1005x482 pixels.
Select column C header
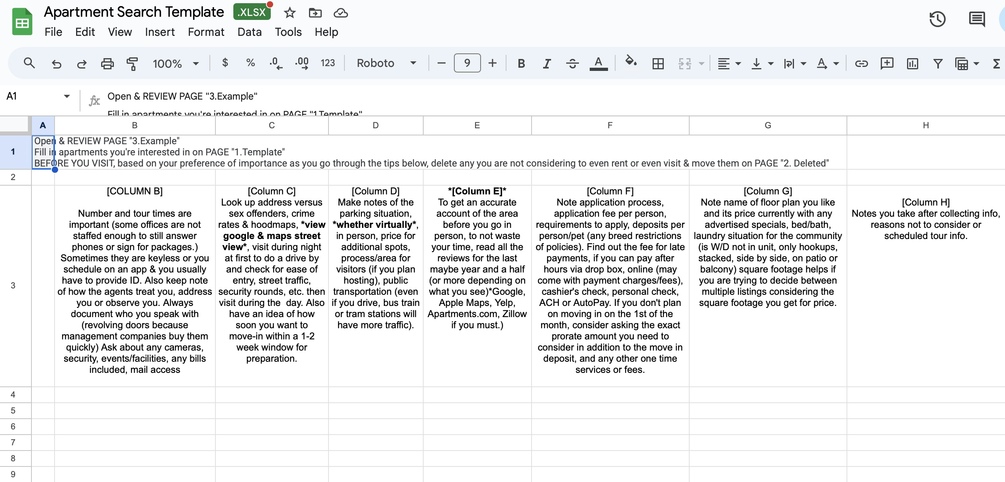pos(272,126)
